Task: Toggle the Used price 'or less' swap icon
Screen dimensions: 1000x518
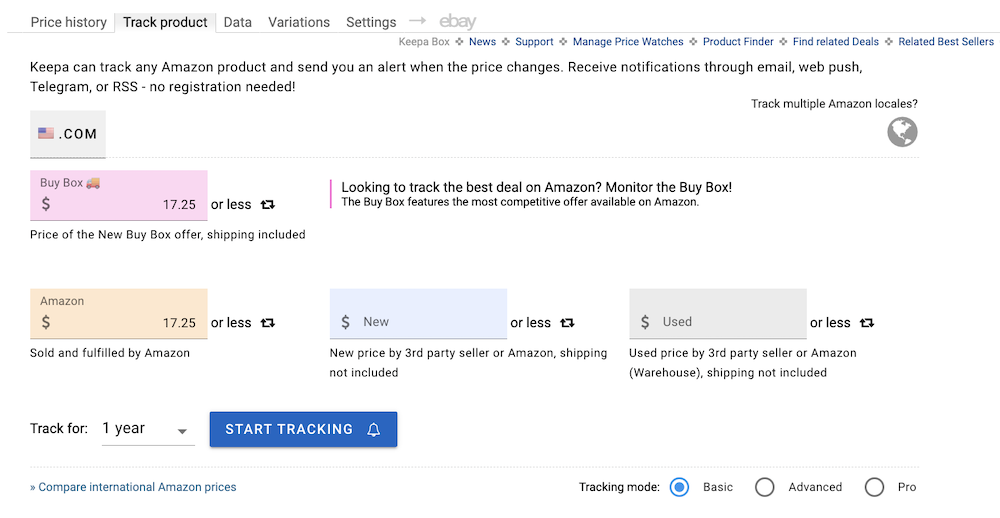Action: pos(867,323)
